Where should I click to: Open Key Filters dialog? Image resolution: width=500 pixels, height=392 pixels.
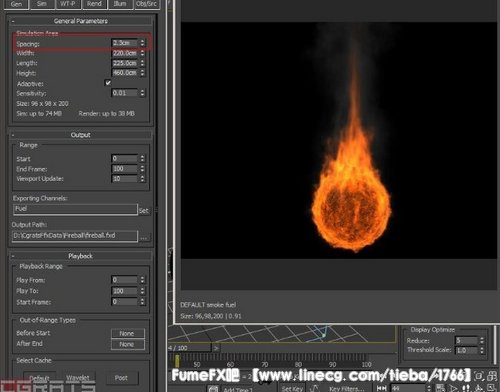[x=346, y=389]
